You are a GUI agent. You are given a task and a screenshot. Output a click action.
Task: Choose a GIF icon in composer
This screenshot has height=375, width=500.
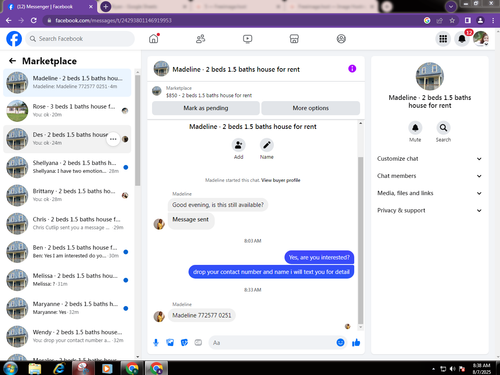198,343
